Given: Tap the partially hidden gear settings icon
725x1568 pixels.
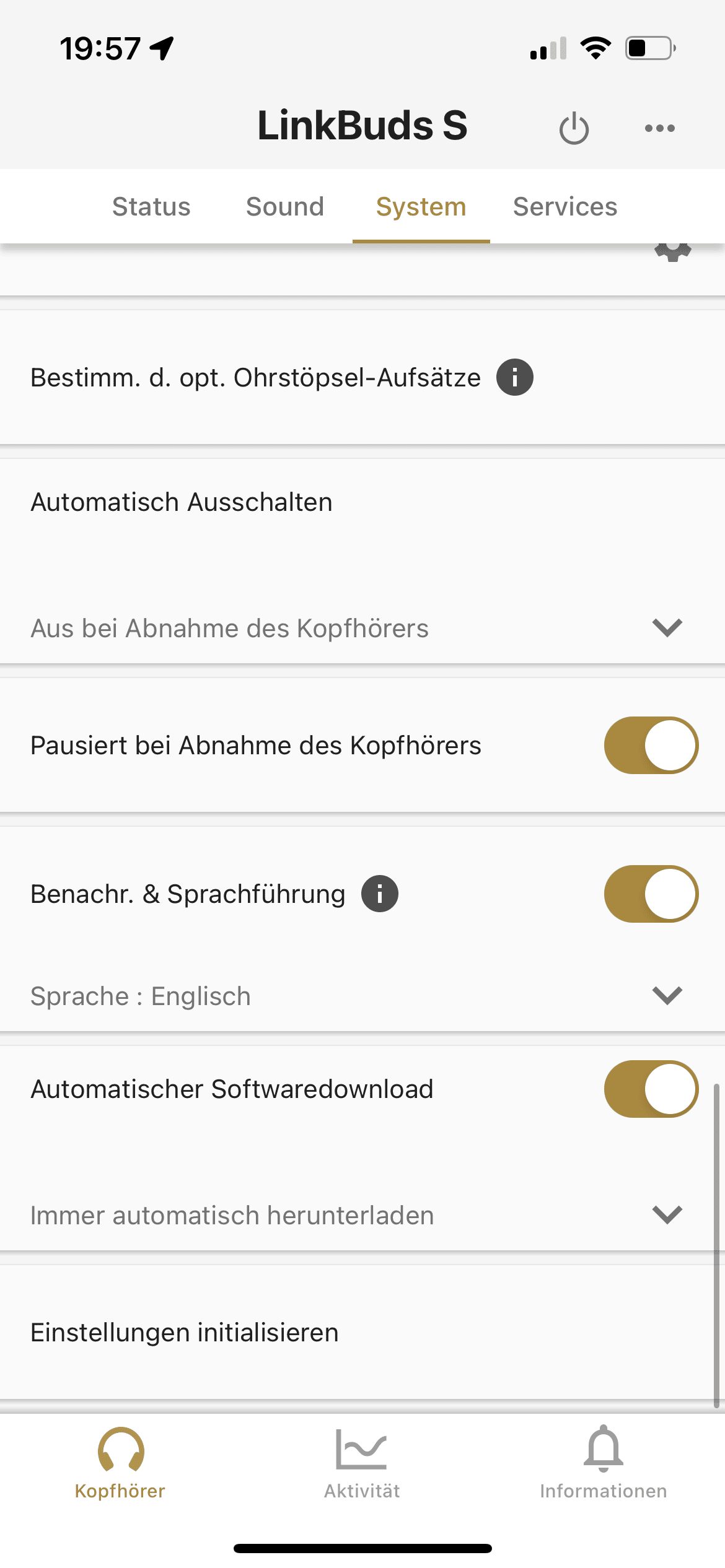Looking at the screenshot, I should (x=672, y=253).
